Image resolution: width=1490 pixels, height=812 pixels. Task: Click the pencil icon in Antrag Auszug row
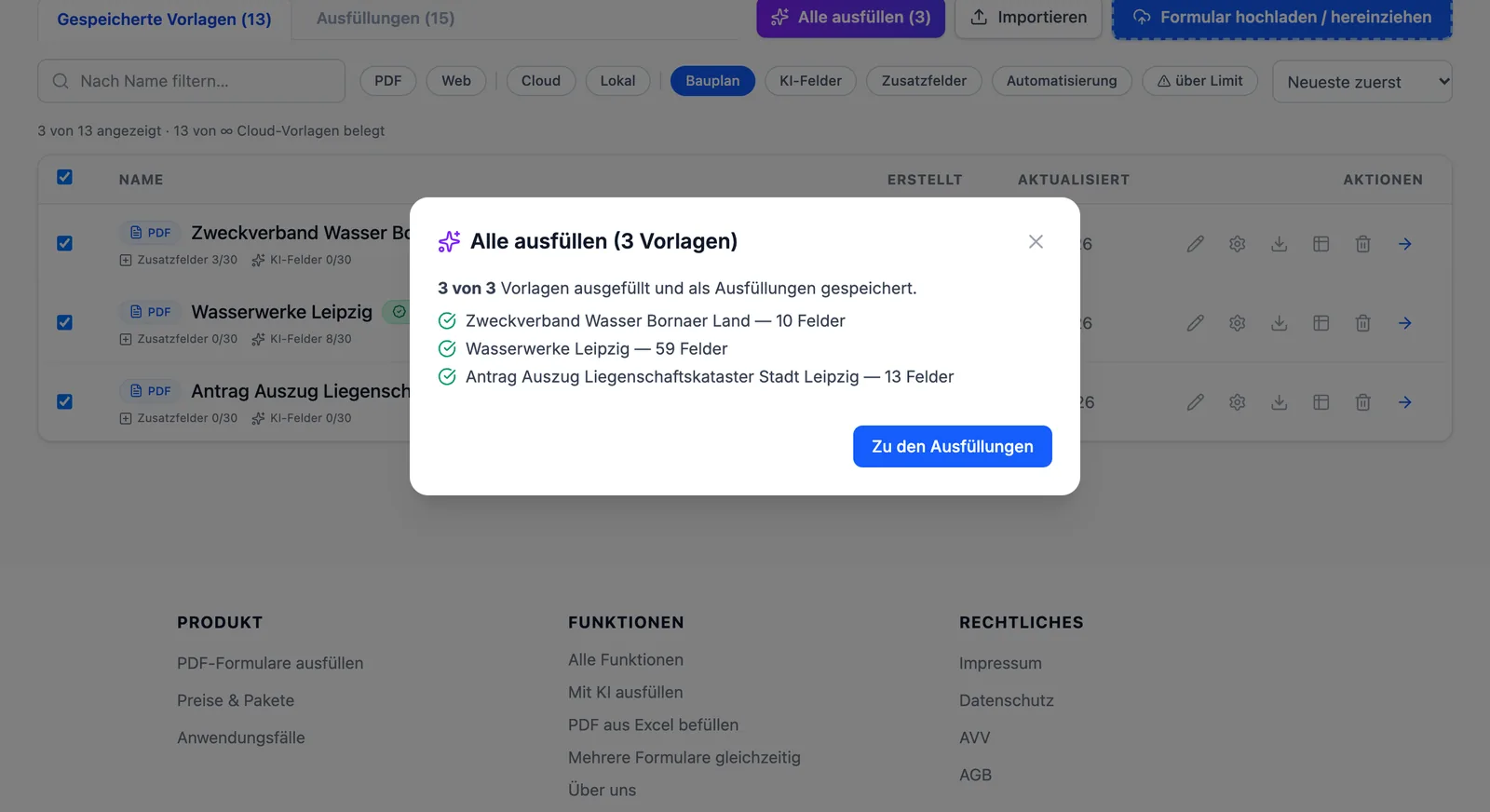click(x=1196, y=402)
